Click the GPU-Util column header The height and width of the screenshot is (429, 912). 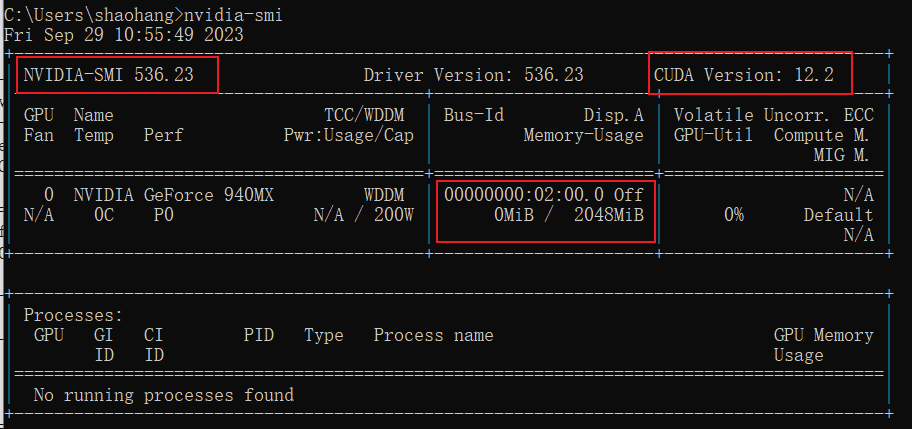713,135
